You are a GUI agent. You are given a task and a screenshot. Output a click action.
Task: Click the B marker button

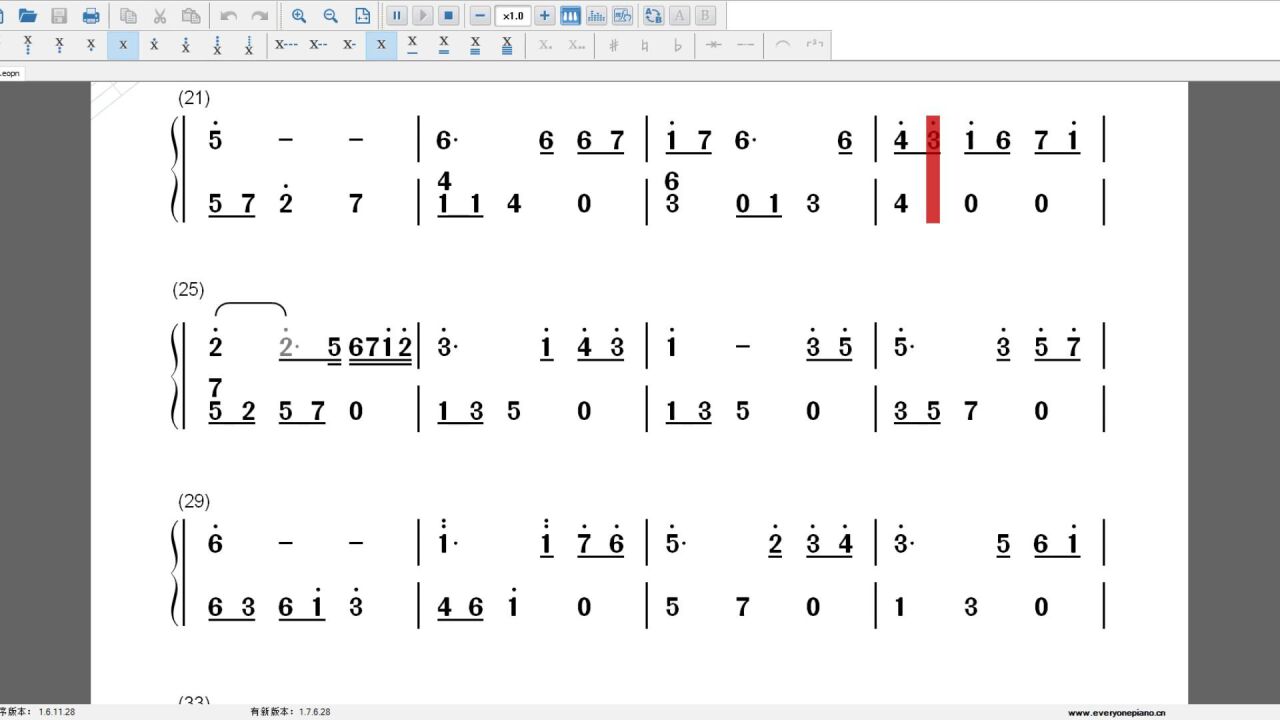706,15
